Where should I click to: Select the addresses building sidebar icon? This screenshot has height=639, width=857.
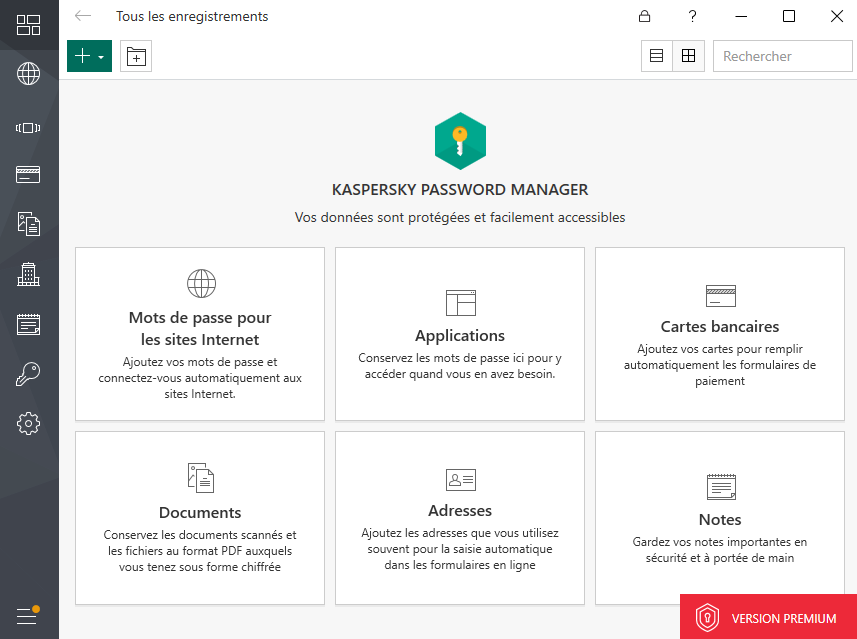[28, 273]
